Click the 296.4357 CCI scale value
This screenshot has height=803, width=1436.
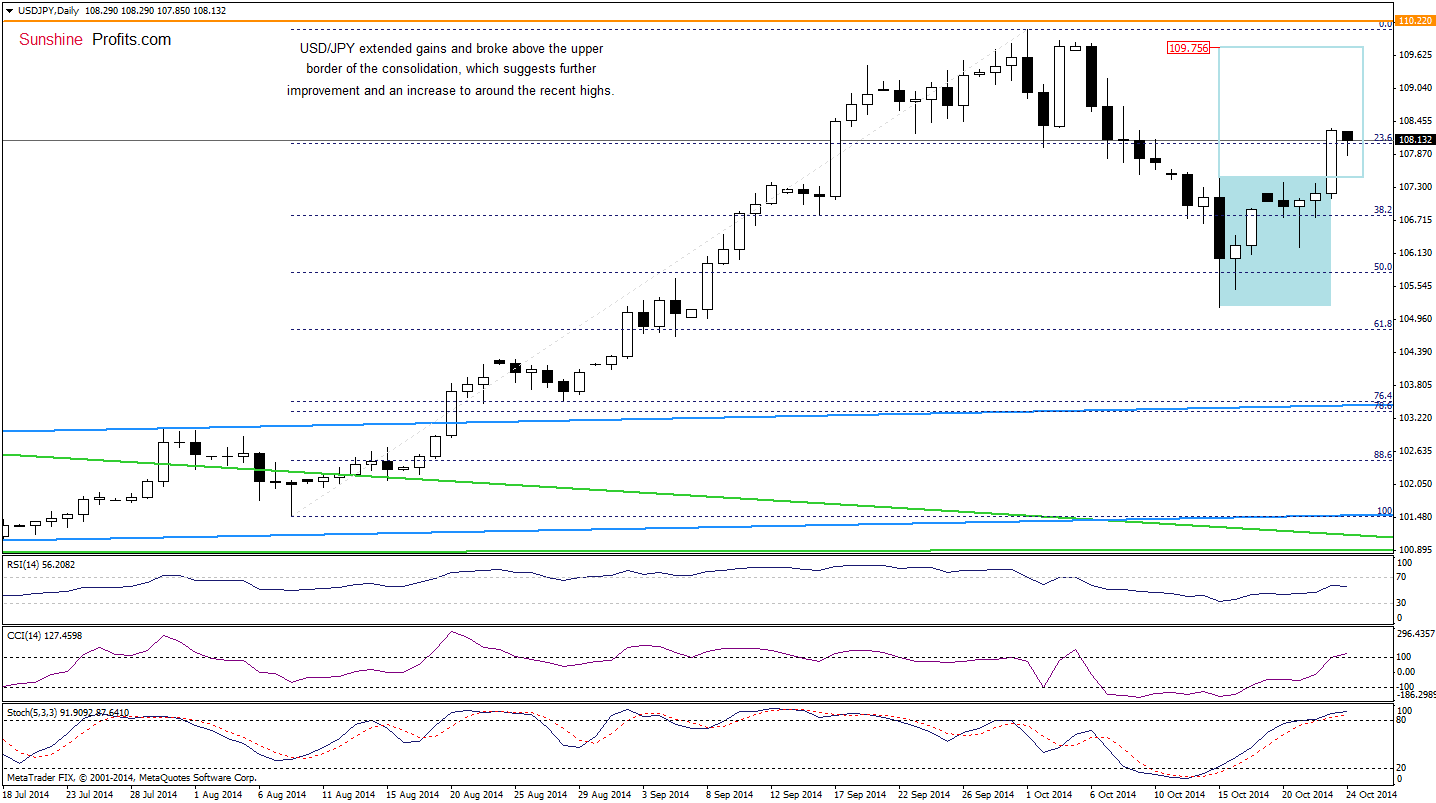coord(1416,634)
